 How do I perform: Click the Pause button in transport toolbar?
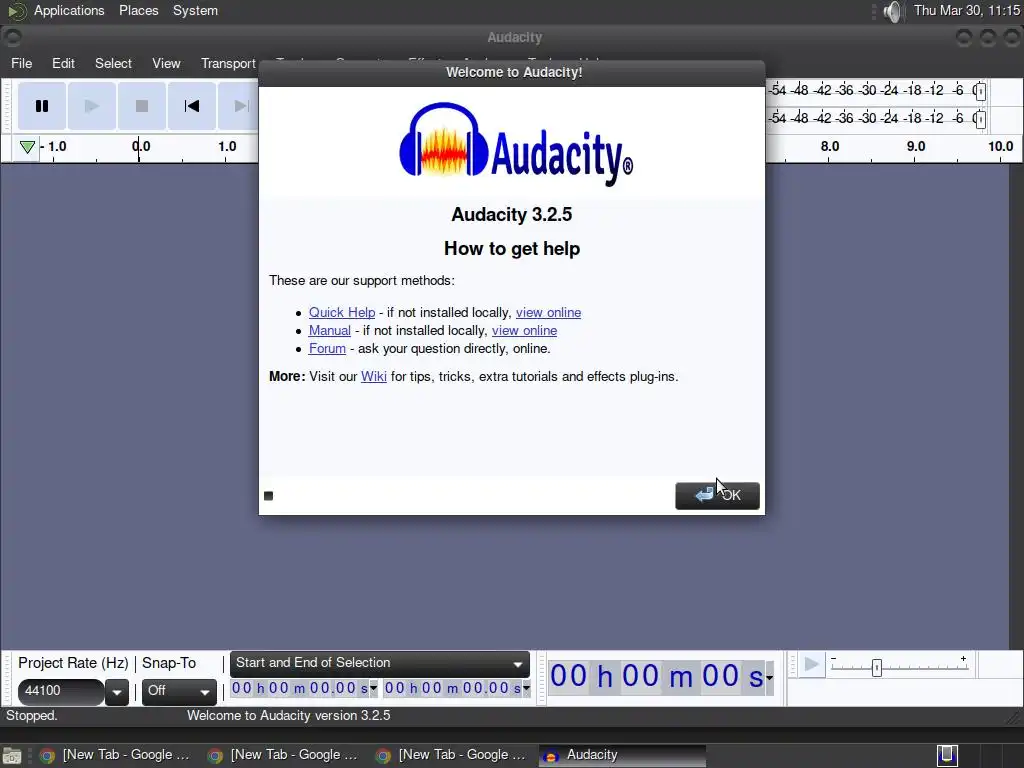42,106
